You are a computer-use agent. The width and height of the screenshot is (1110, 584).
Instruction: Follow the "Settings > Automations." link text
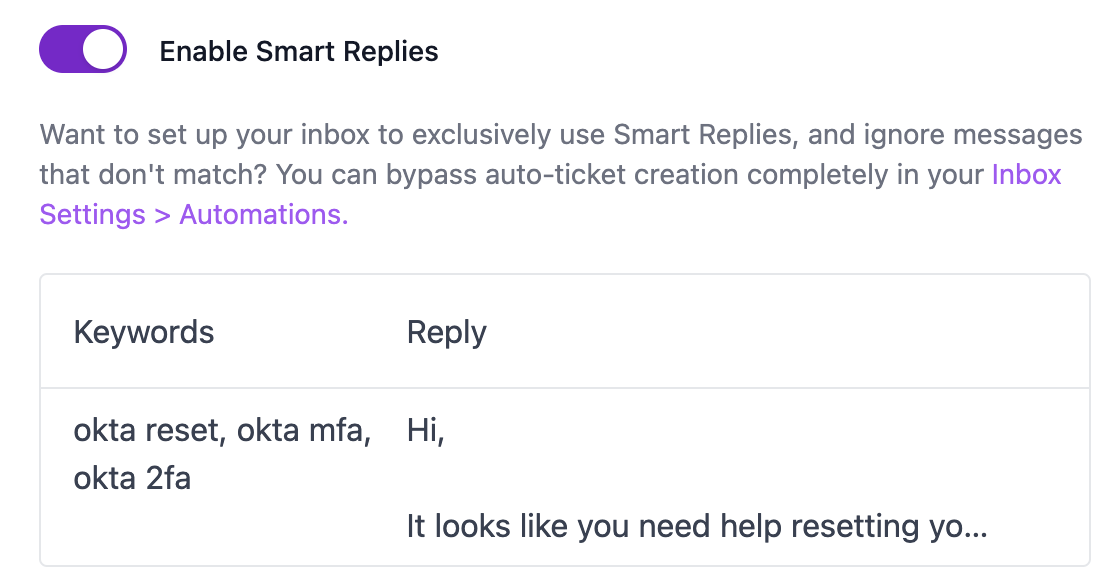(193, 215)
